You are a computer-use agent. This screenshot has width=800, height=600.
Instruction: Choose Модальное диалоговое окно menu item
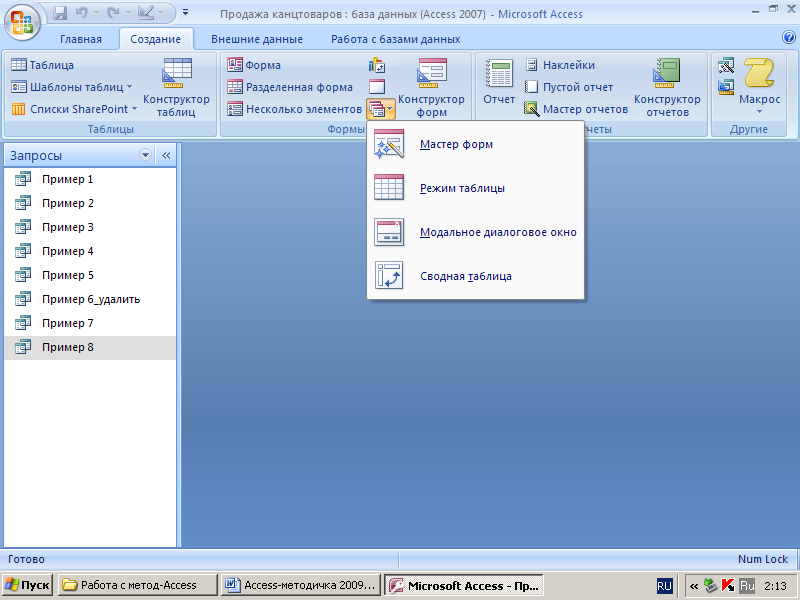(x=476, y=232)
